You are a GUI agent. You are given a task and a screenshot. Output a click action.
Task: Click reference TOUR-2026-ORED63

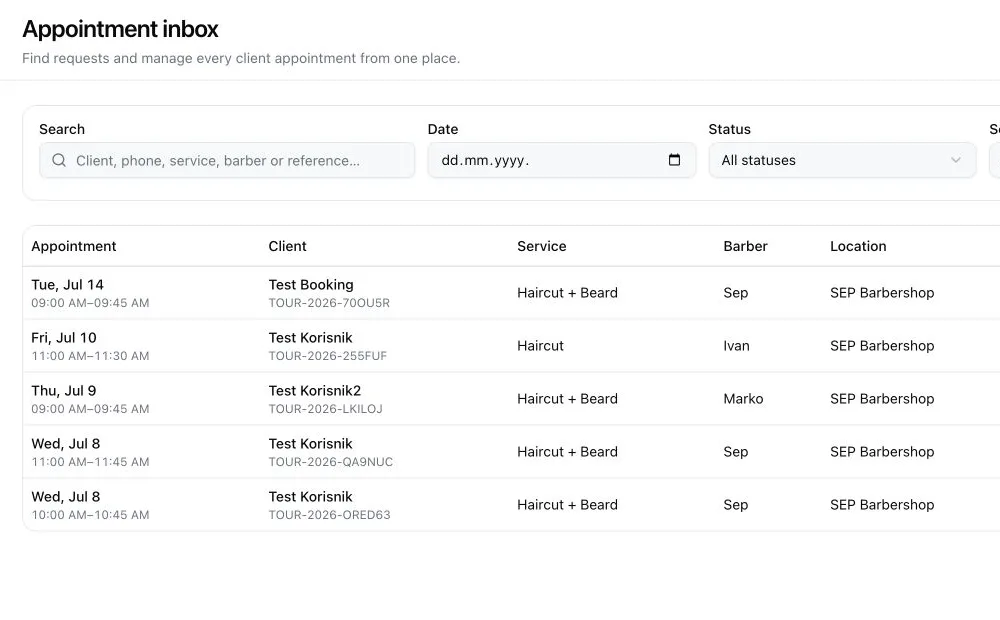329,515
